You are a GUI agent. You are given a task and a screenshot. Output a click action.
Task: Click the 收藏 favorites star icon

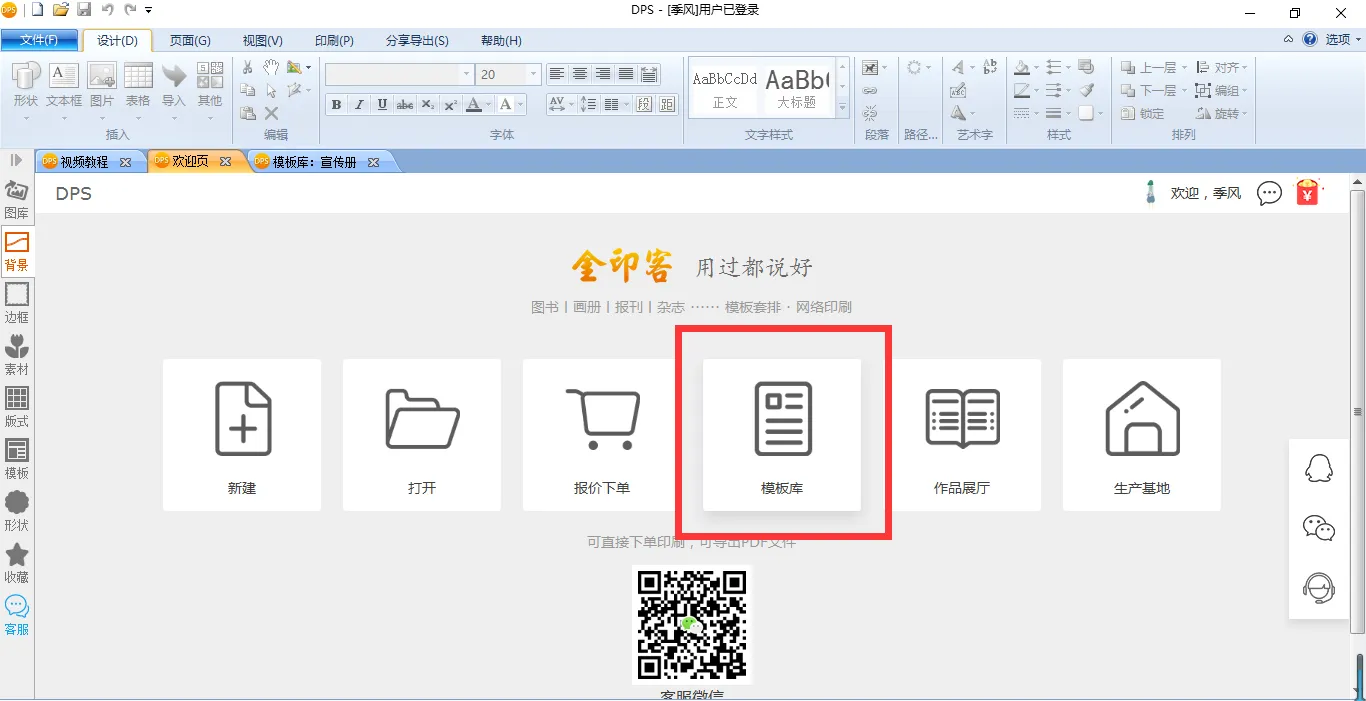tap(17, 563)
